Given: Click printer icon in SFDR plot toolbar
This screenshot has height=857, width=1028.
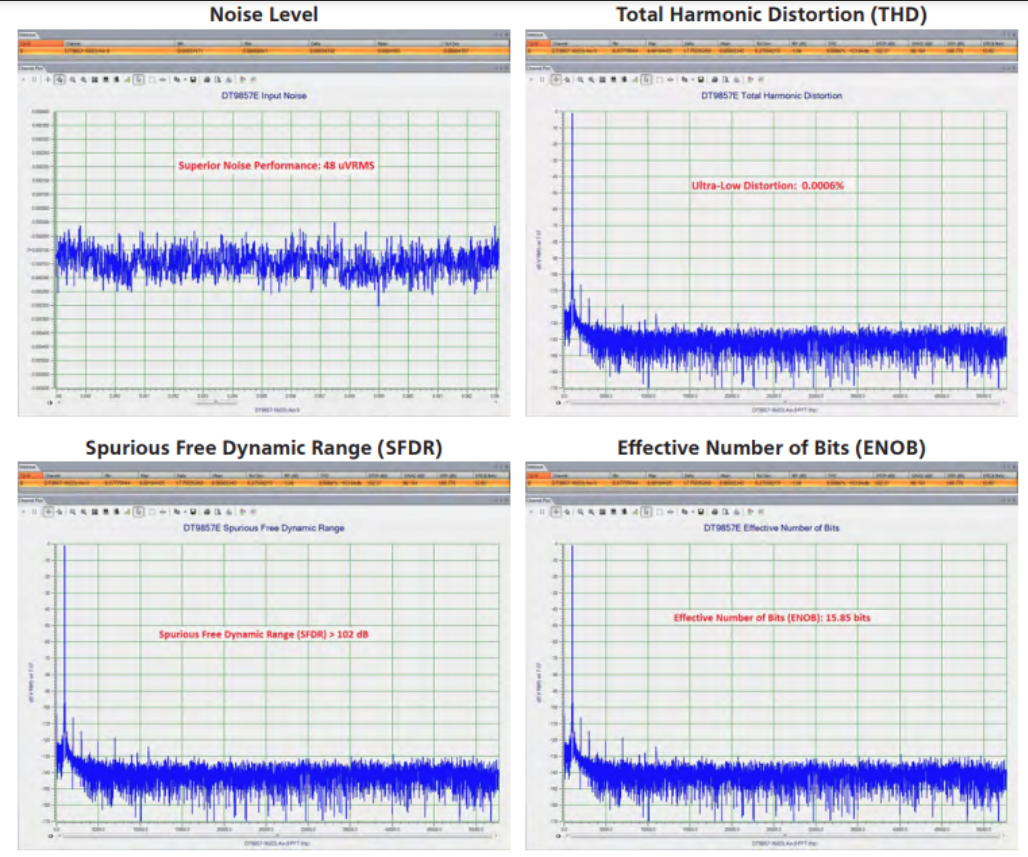Looking at the screenshot, I should tap(207, 511).
